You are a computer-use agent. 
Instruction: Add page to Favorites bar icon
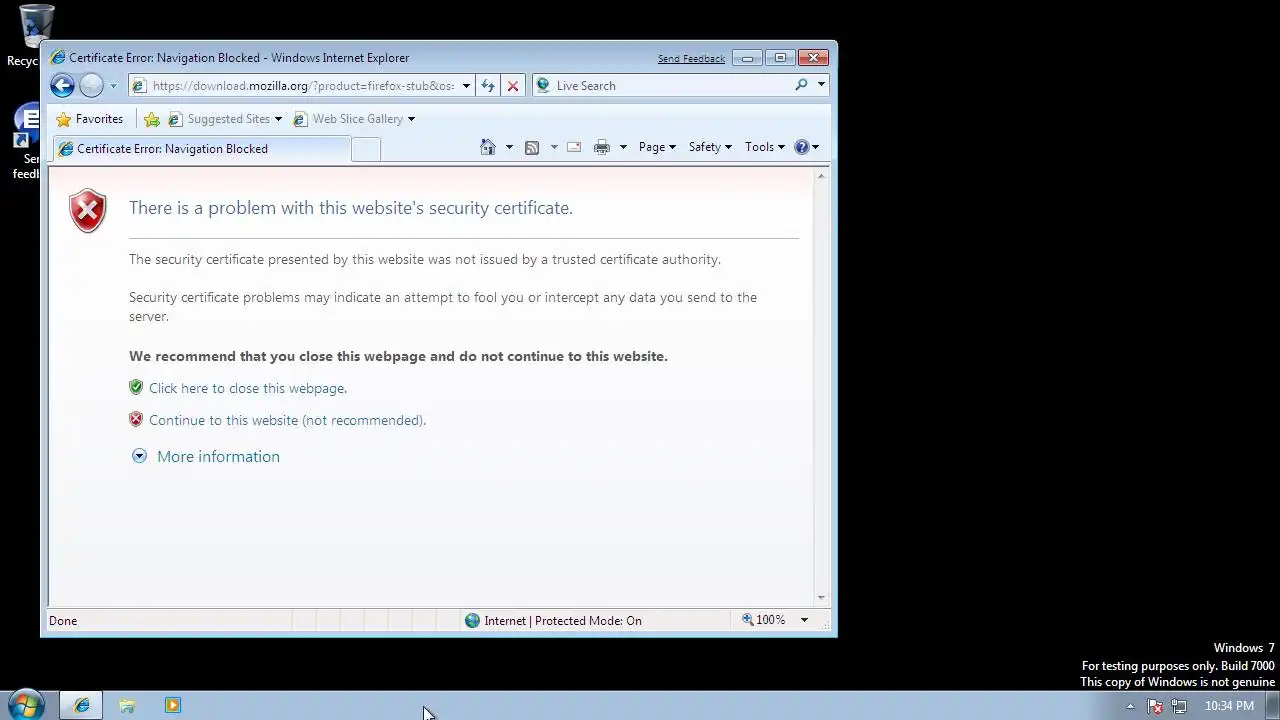[x=152, y=119]
